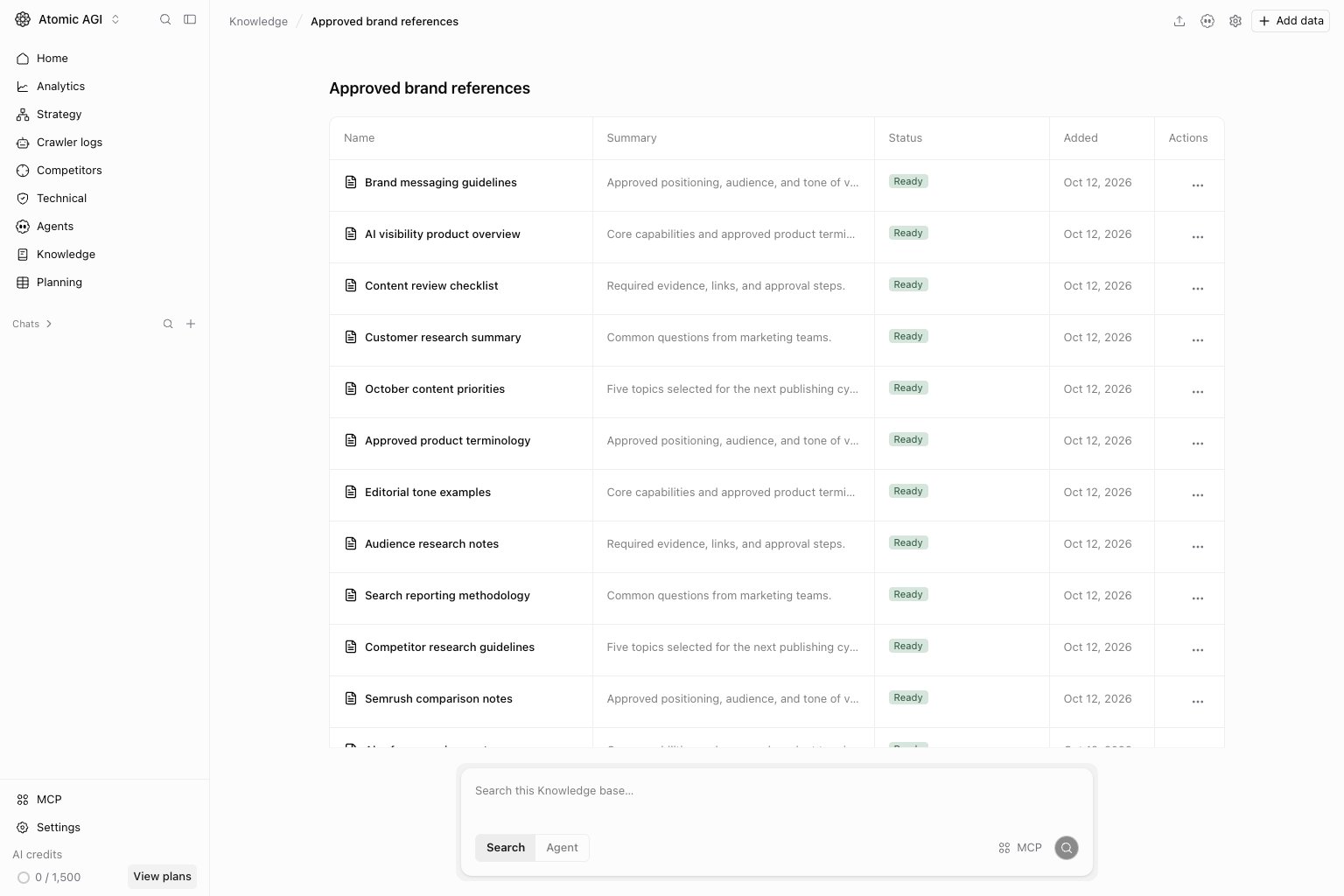Open actions menu for Approved product terminology
The width and height of the screenshot is (1344, 896).
pos(1198,444)
